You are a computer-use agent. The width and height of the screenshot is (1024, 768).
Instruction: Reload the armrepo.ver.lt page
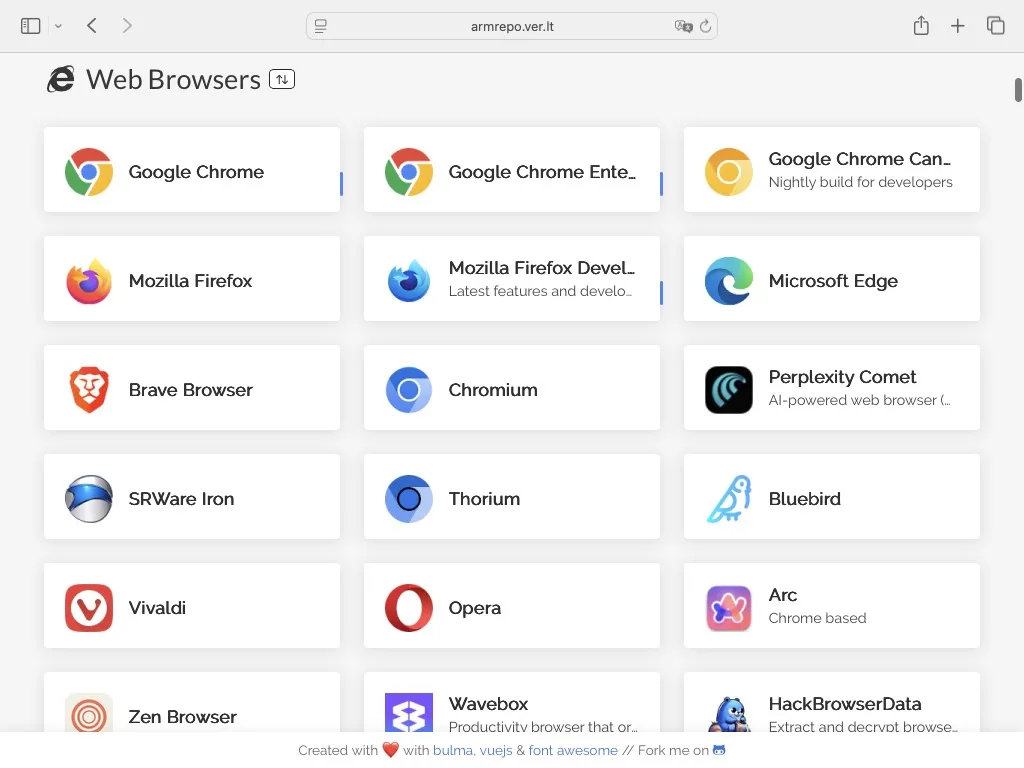click(x=705, y=26)
